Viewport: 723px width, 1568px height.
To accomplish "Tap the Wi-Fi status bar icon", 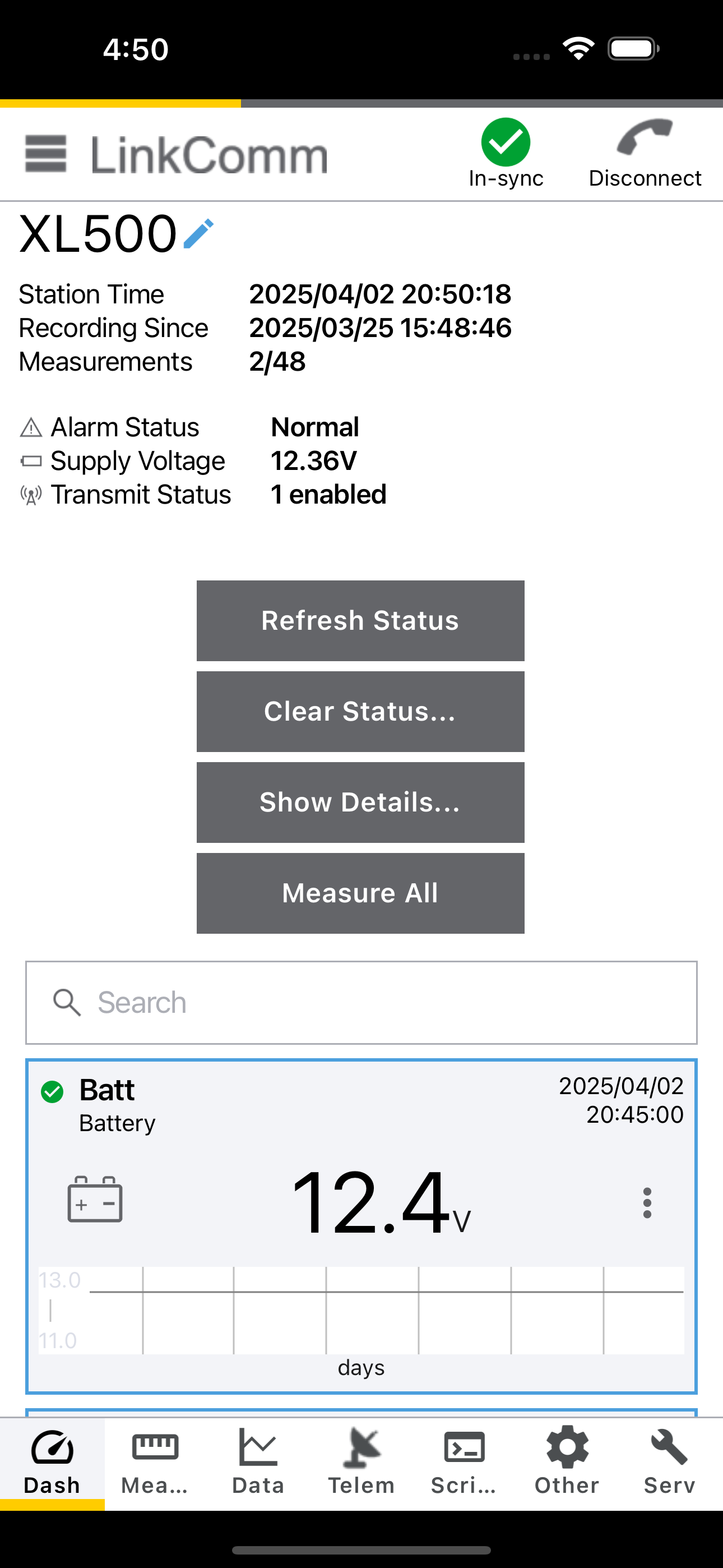I will tap(579, 49).
